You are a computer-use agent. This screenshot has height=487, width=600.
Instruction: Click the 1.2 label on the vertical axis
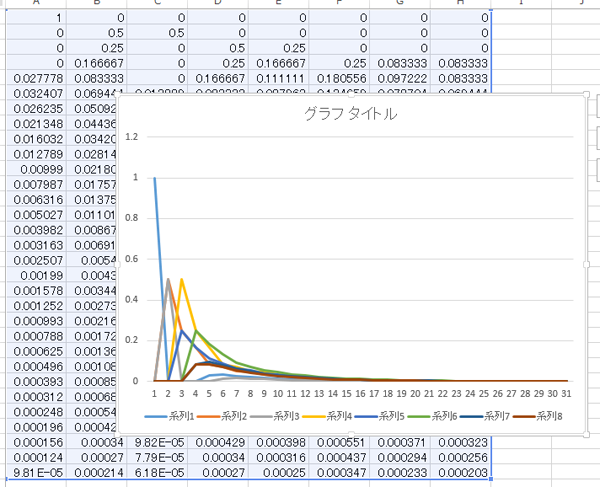pyautogui.click(x=132, y=137)
